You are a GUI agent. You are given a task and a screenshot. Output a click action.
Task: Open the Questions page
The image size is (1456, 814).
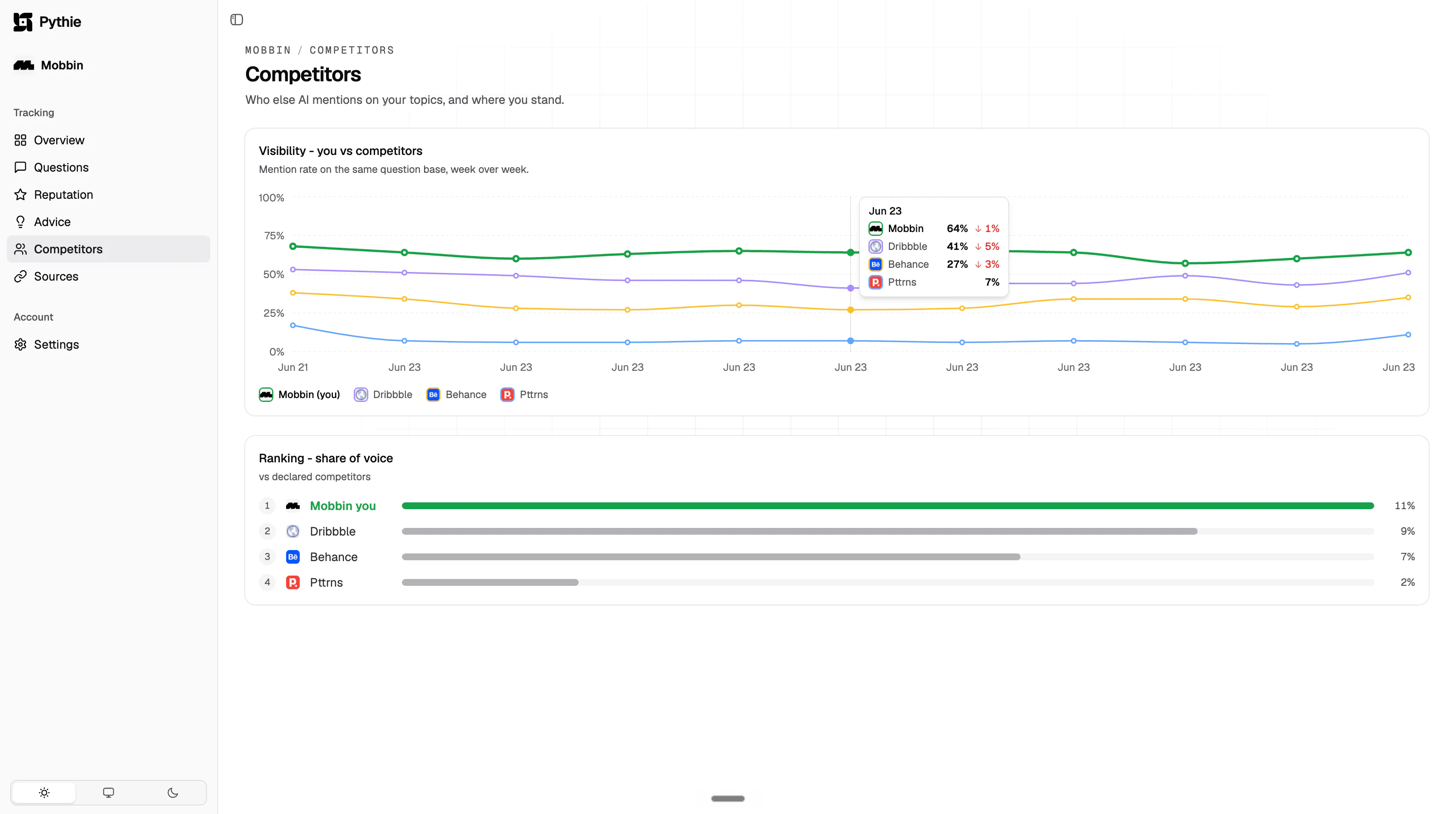109,167
